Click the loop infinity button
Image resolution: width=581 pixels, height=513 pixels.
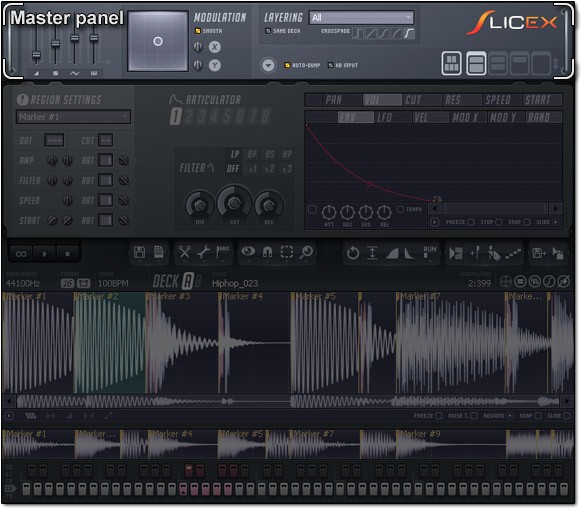click(x=21, y=254)
